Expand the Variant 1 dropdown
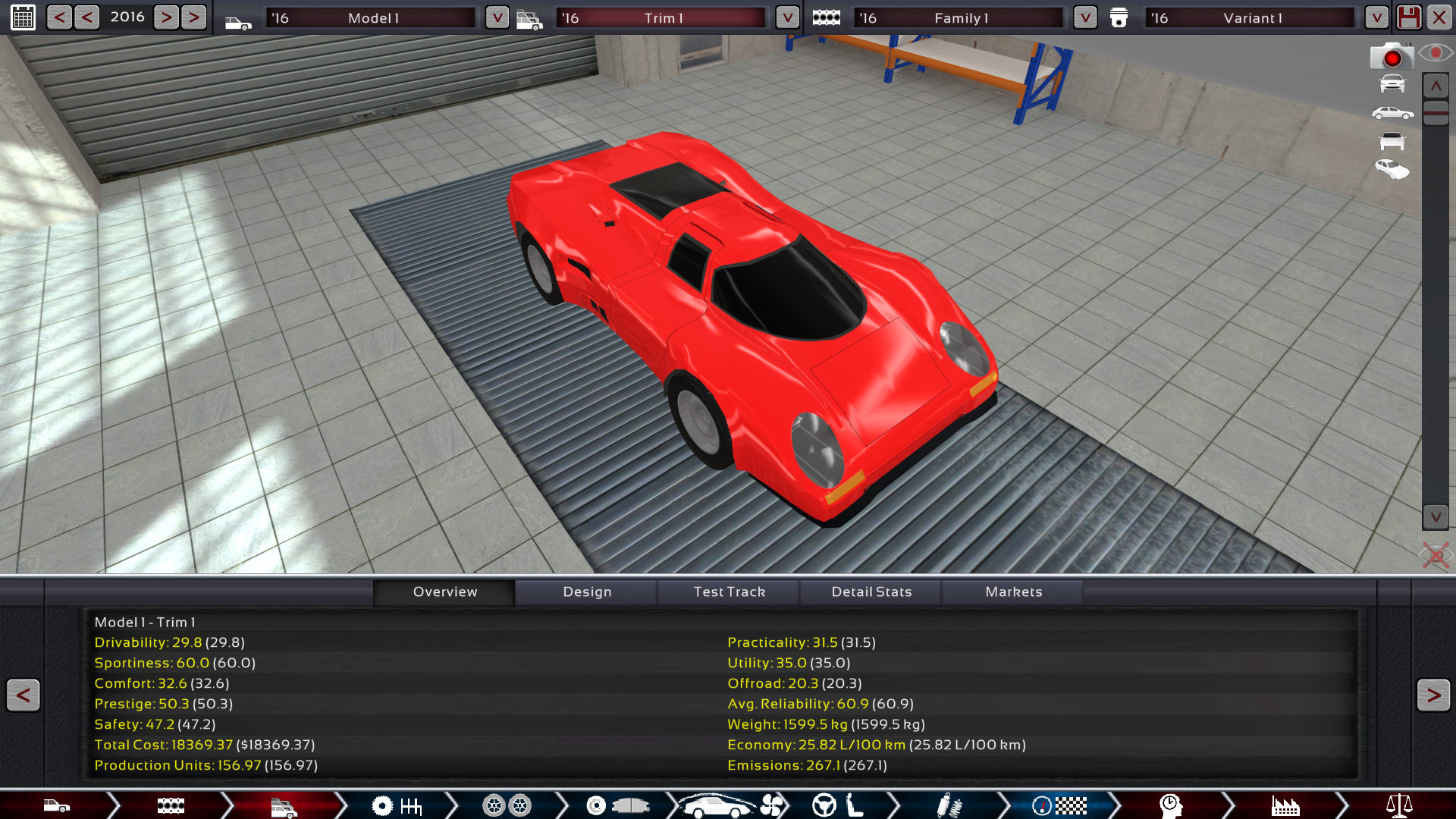Screen dimensions: 1456x819 1376,17
